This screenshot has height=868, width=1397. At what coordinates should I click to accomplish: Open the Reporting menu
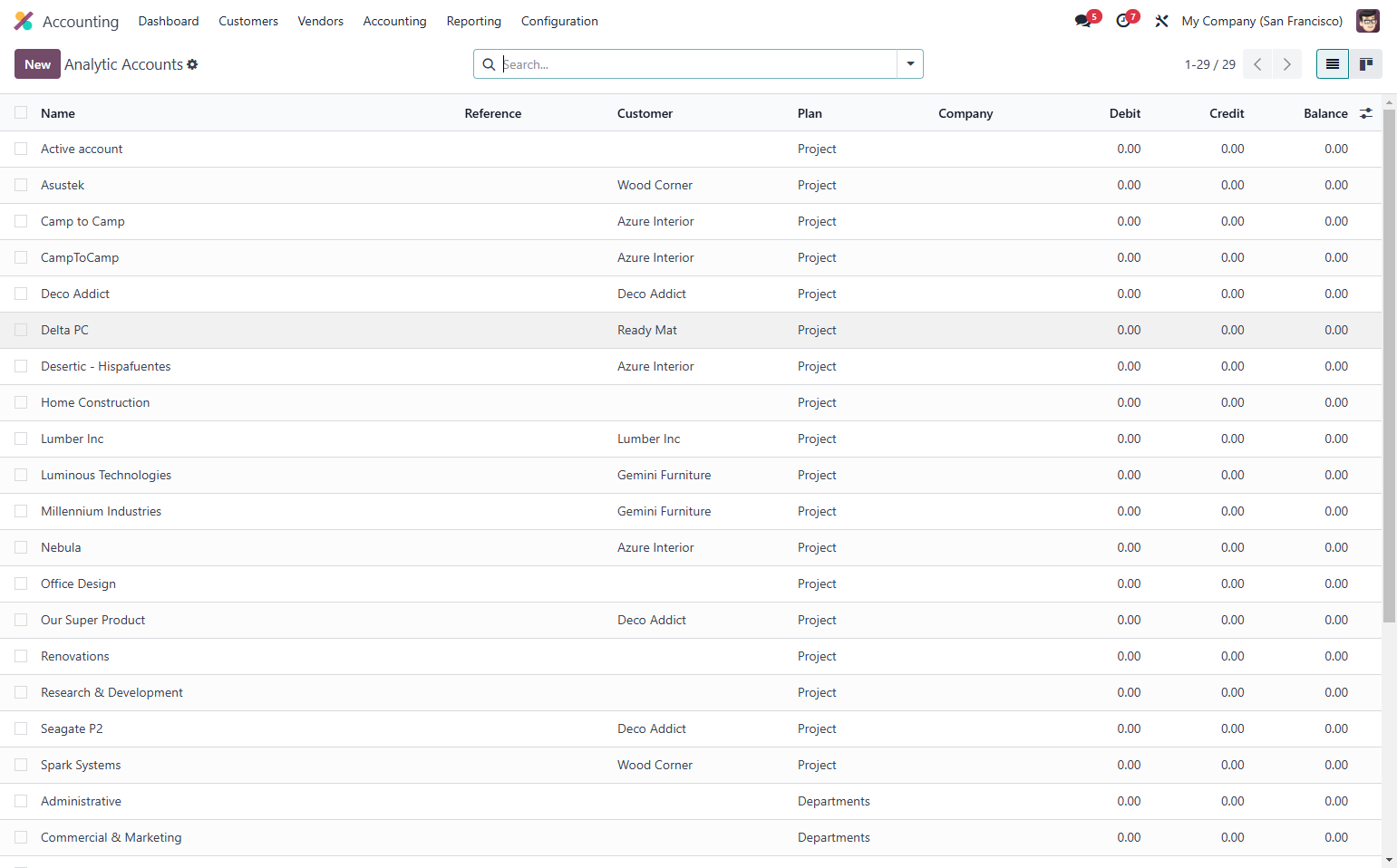pos(474,21)
